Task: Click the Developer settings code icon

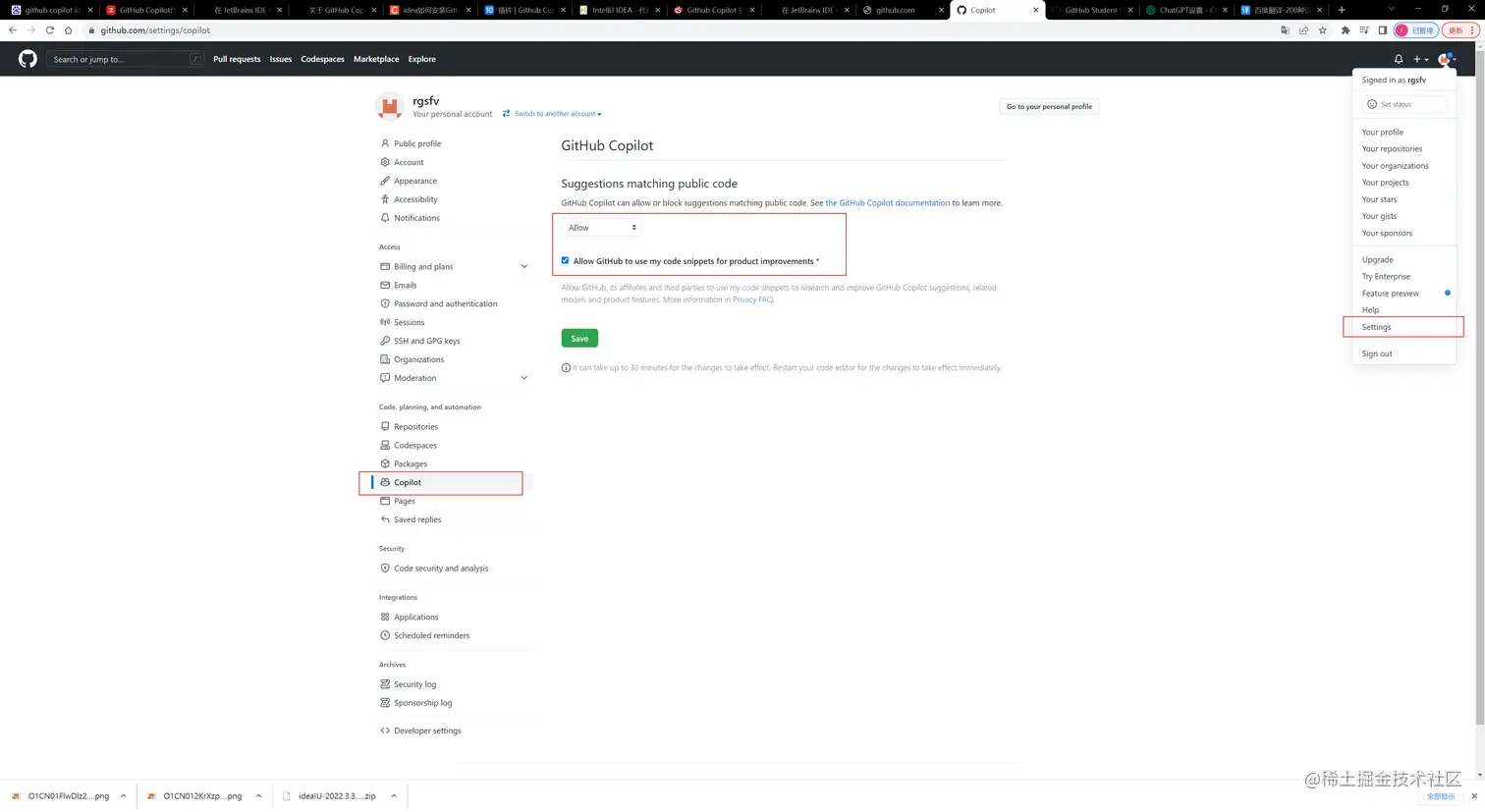Action: coord(384,731)
